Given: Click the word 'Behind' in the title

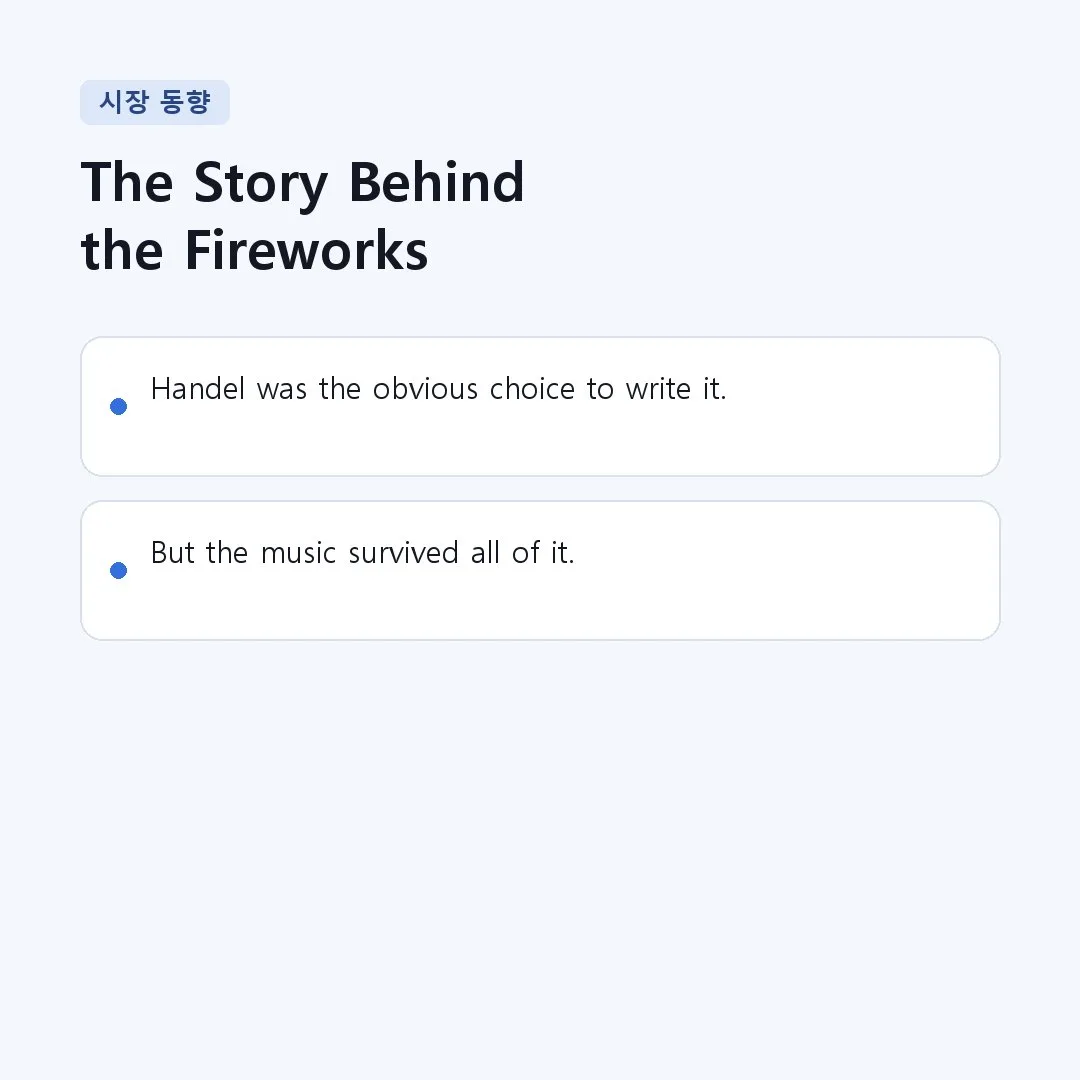Looking at the screenshot, I should click(437, 183).
